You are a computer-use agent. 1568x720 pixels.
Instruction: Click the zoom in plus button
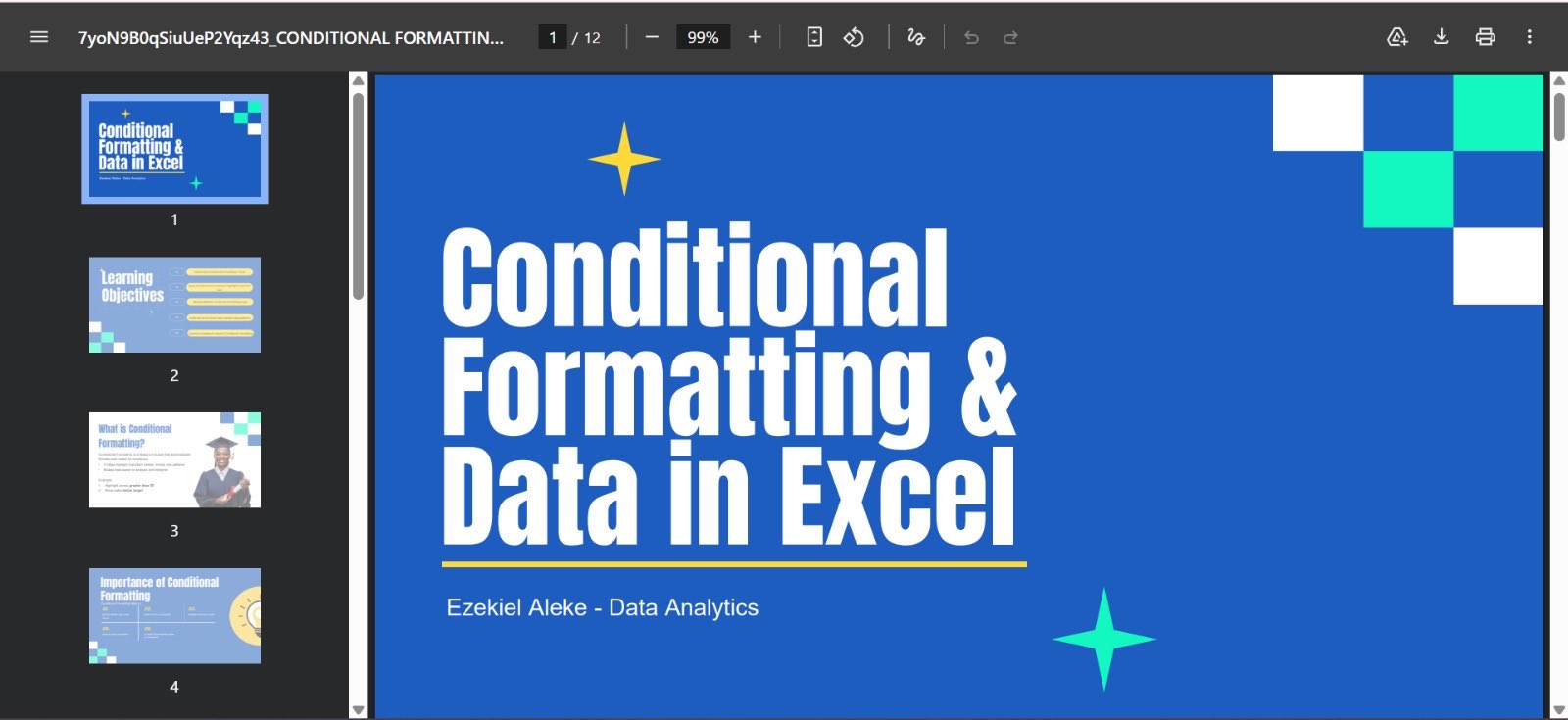(x=755, y=37)
